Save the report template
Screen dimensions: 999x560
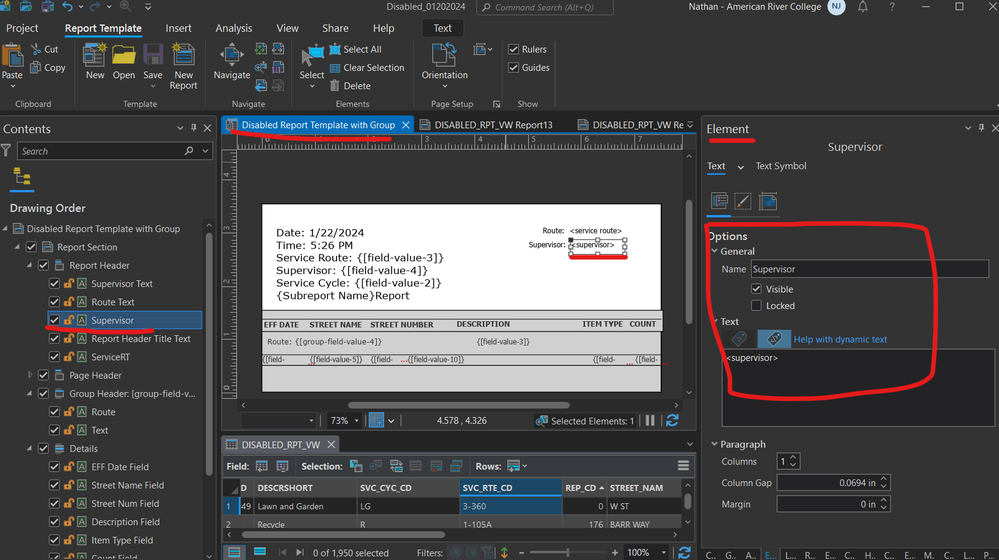[x=153, y=55]
